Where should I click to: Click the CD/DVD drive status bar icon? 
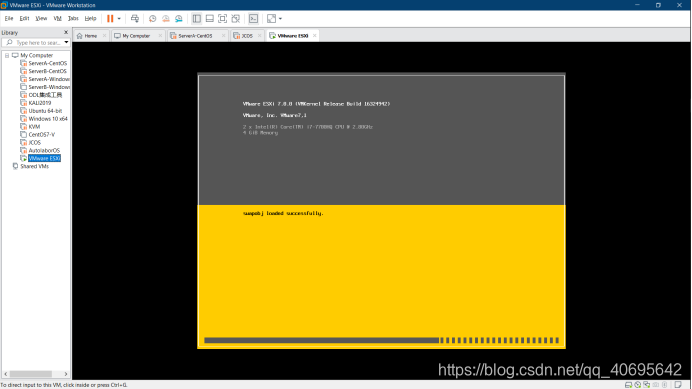tap(638, 385)
